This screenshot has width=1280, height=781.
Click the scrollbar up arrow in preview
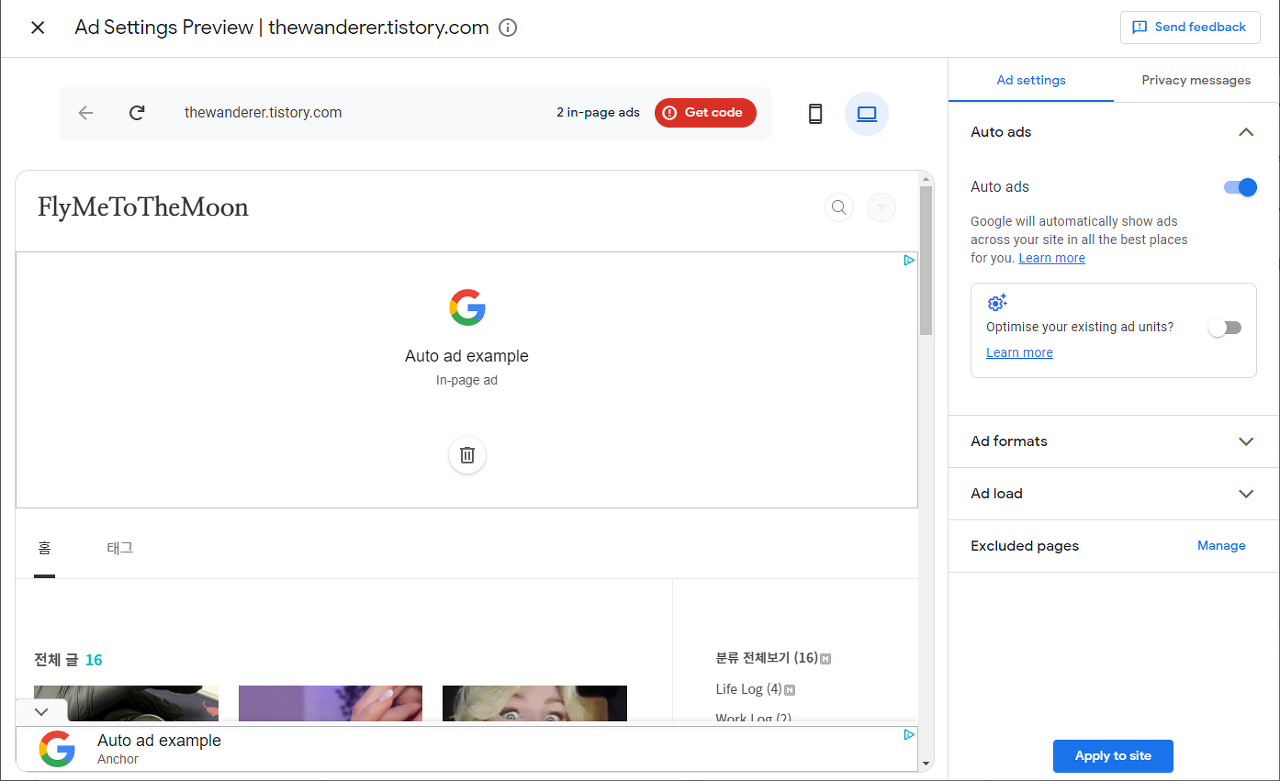coord(926,178)
